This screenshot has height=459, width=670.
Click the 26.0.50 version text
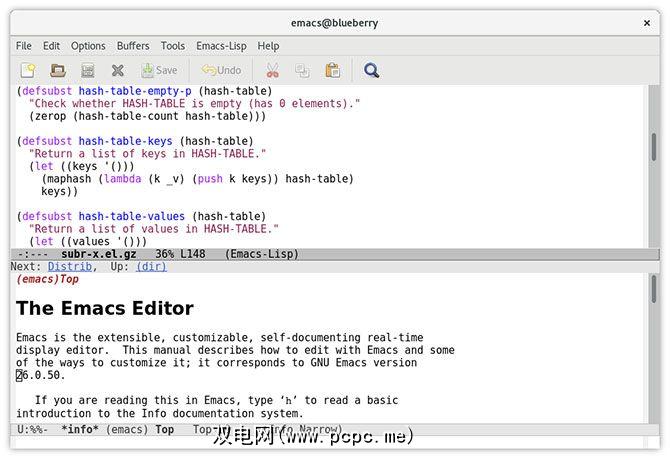click(40, 375)
